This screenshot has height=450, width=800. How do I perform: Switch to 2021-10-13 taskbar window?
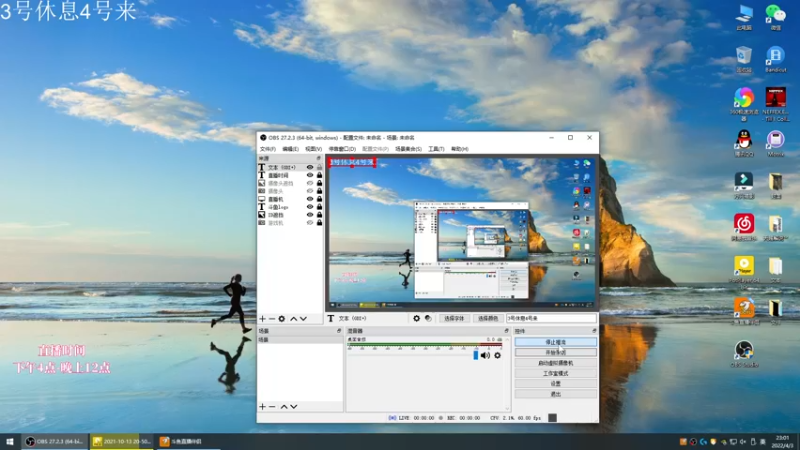(122, 442)
